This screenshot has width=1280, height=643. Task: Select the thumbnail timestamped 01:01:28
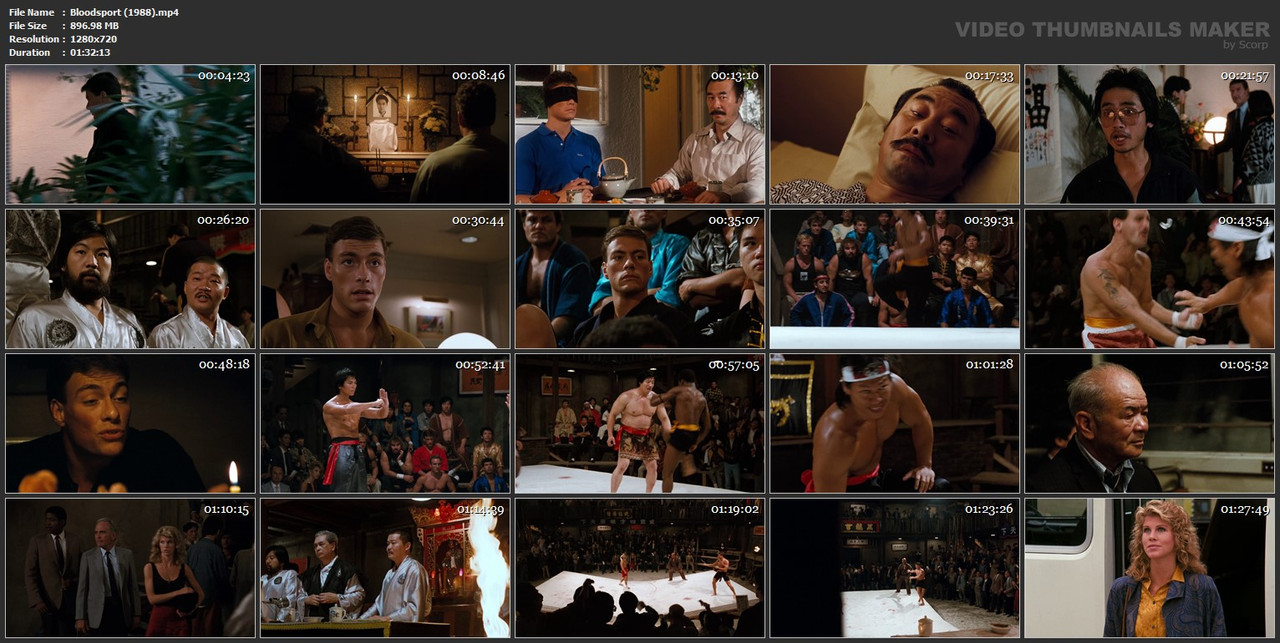[895, 424]
